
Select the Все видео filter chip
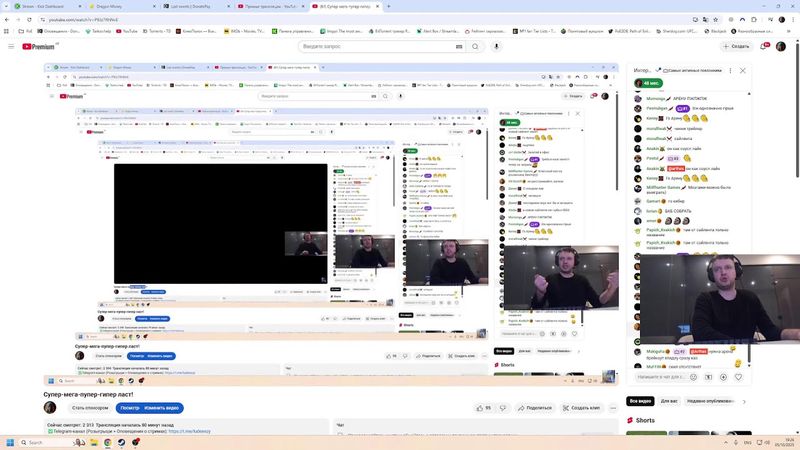(640, 401)
